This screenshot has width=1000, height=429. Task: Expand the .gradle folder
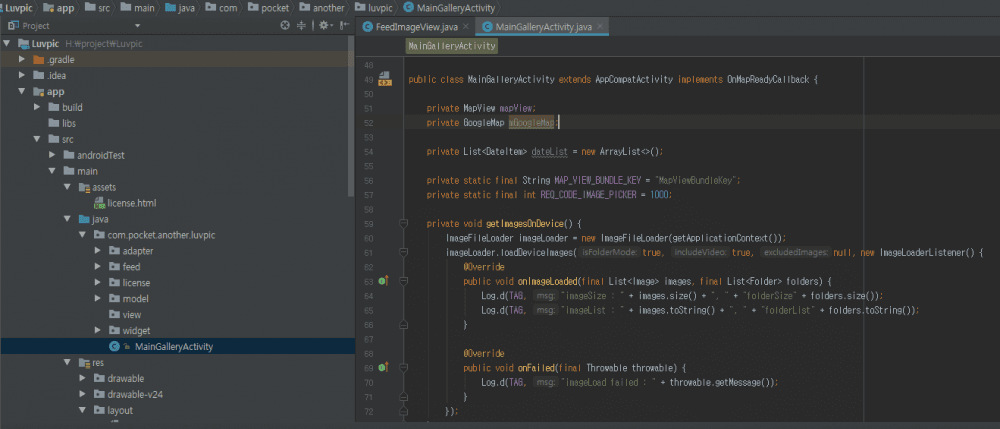coord(22,59)
